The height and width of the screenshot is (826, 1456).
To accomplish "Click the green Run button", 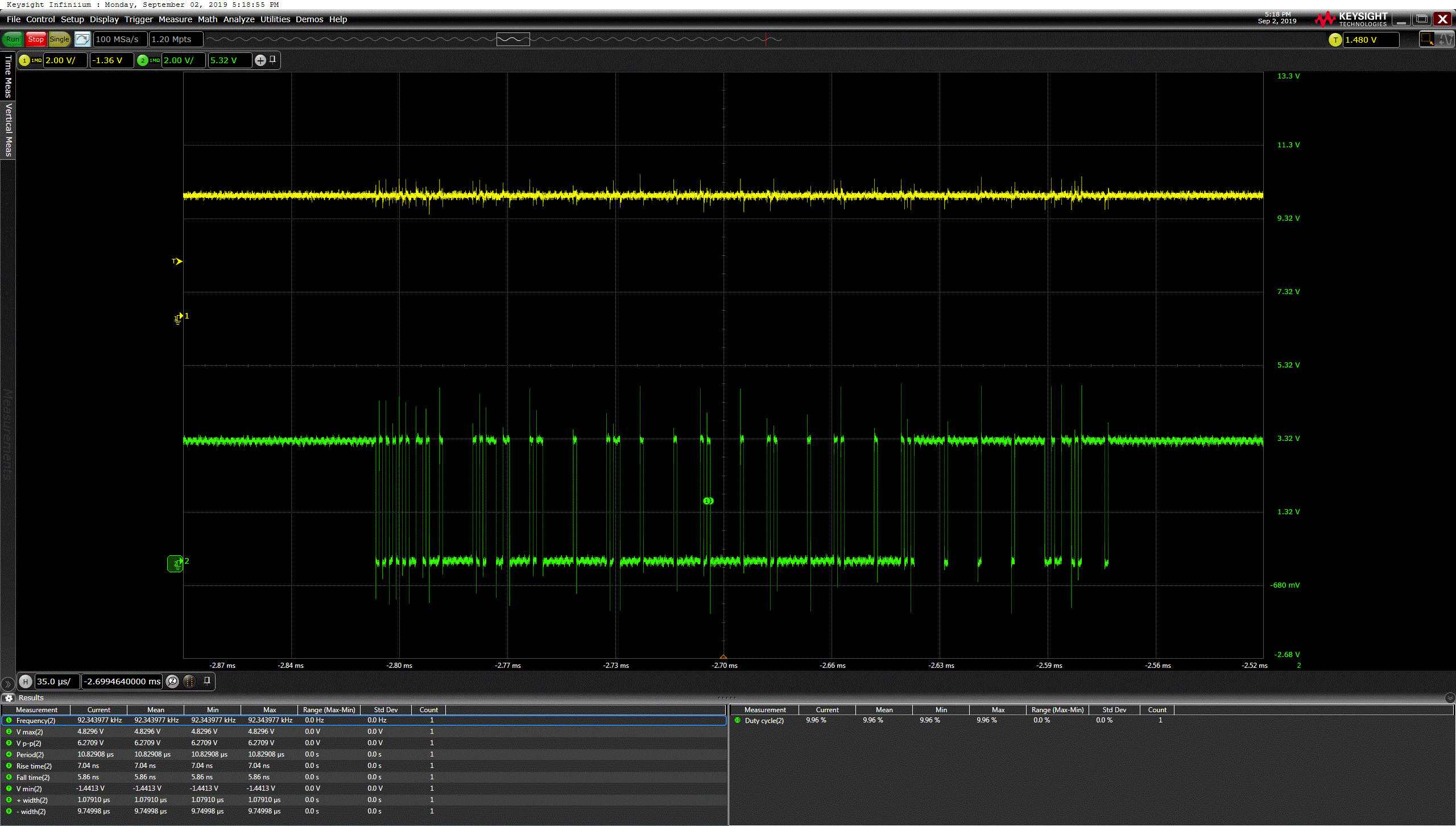I will click(13, 39).
